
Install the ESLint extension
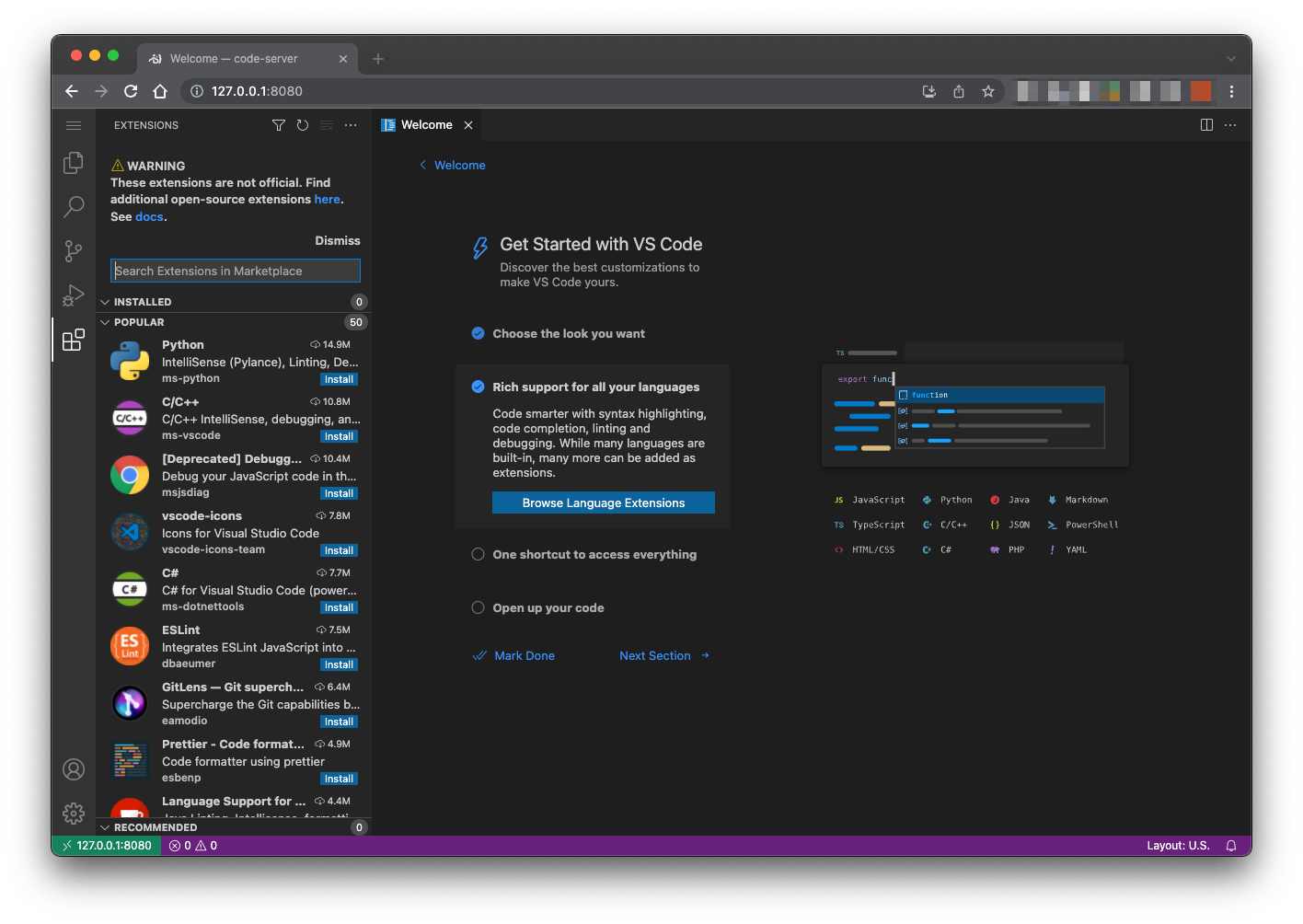[339, 664]
